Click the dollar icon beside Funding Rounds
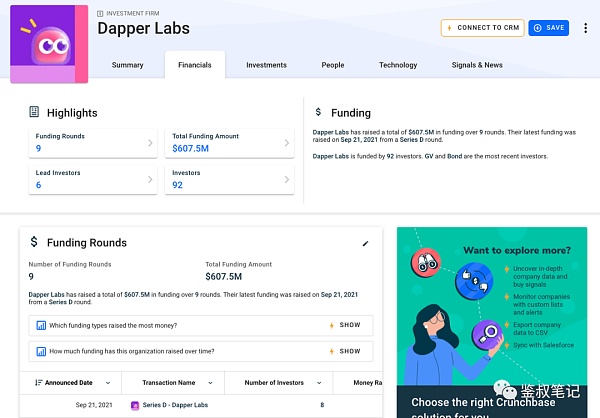The height and width of the screenshot is (418, 600). [34, 242]
